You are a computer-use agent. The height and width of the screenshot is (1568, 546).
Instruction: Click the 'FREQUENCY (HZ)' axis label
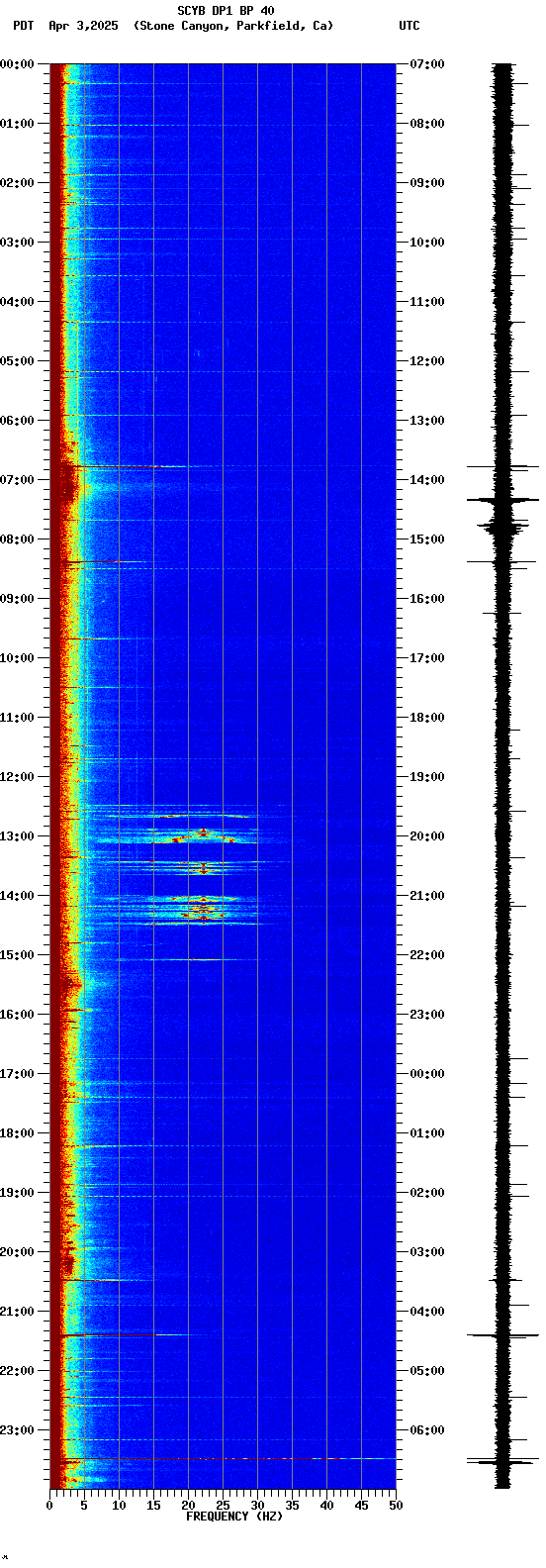[x=234, y=1517]
